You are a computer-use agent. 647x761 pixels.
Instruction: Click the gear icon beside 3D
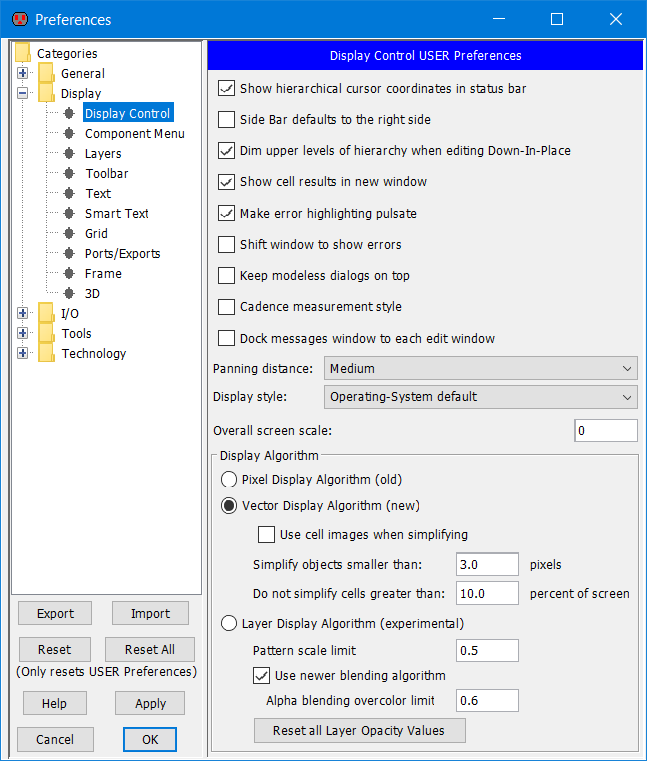(x=69, y=293)
